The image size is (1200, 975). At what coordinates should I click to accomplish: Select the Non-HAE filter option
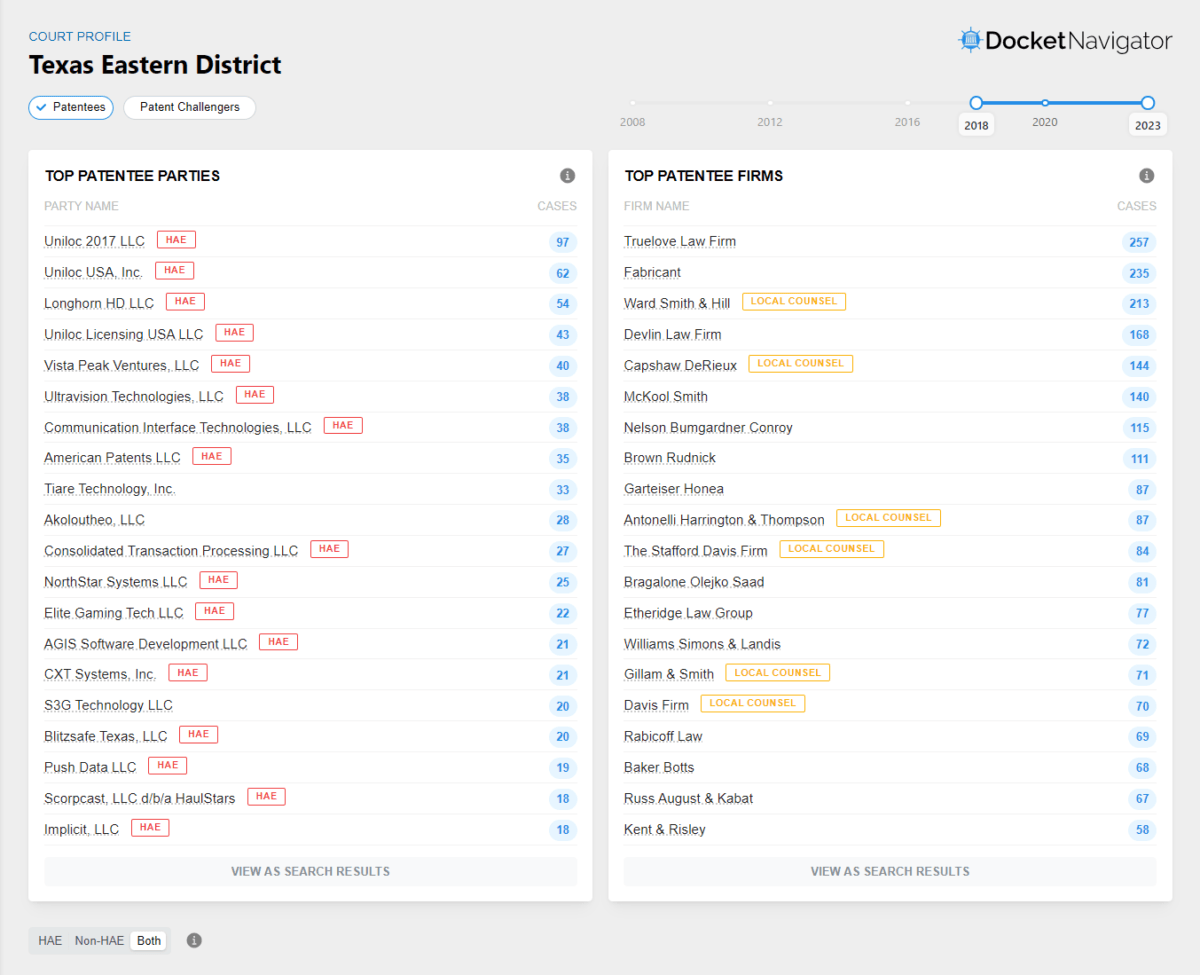[99, 940]
